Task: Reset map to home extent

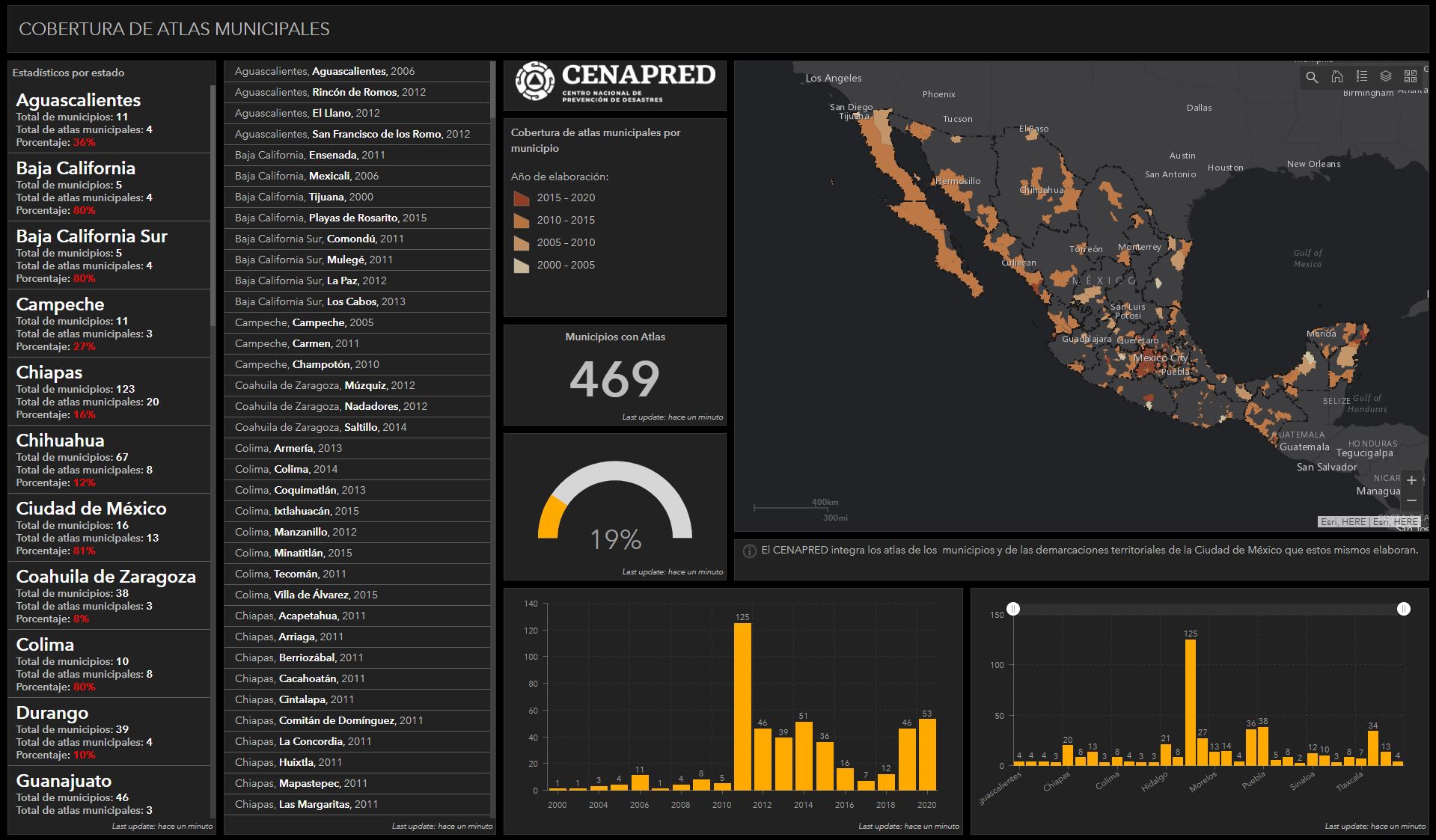Action: pos(1336,77)
